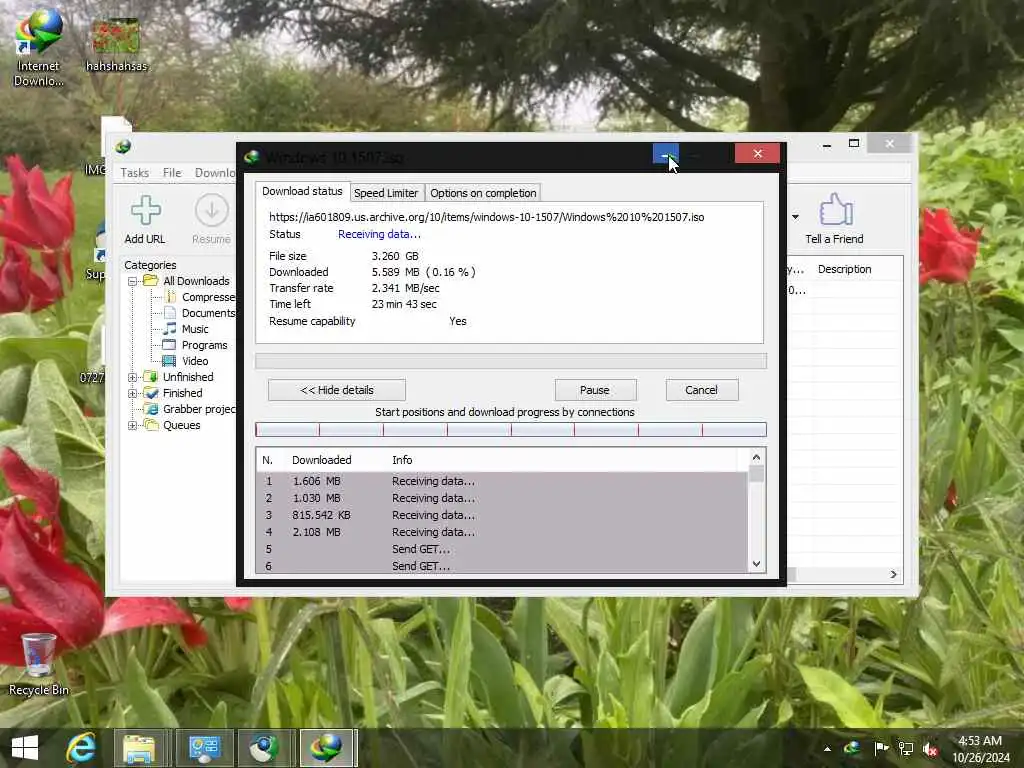
Task: Open the Tasks menu
Action: point(135,172)
